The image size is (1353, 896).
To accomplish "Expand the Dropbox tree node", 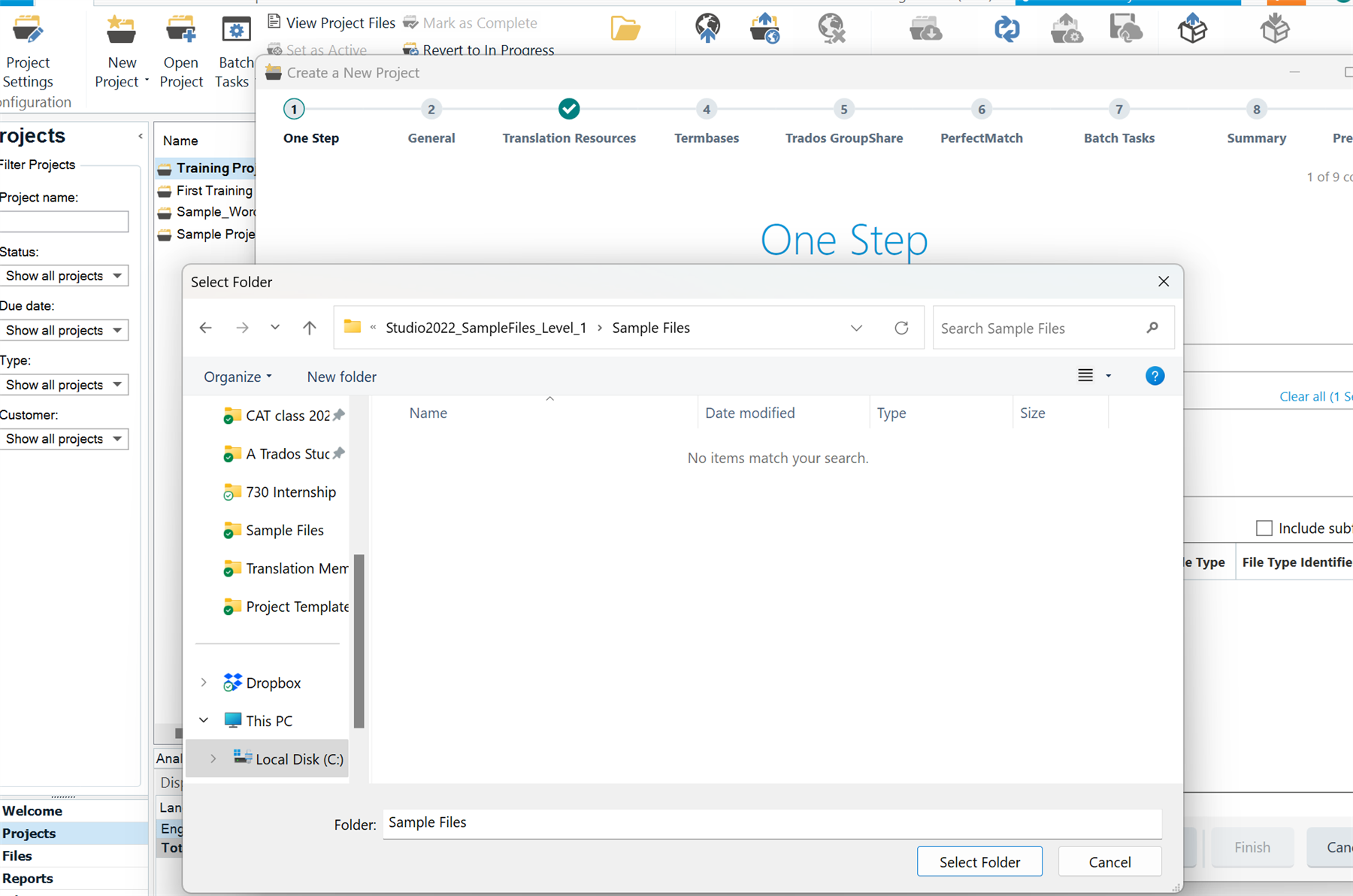I will (x=204, y=683).
